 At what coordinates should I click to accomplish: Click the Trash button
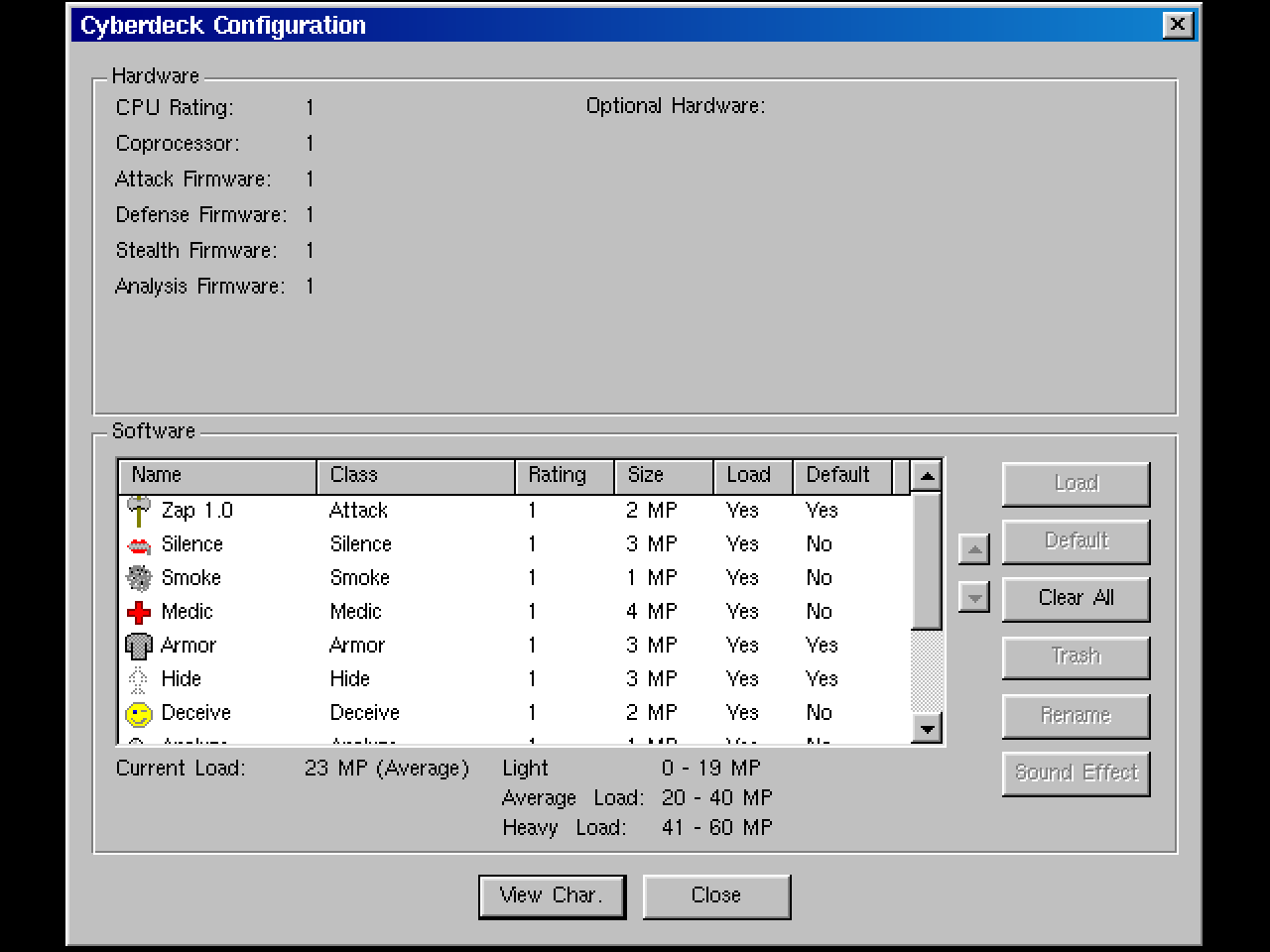coord(1077,656)
